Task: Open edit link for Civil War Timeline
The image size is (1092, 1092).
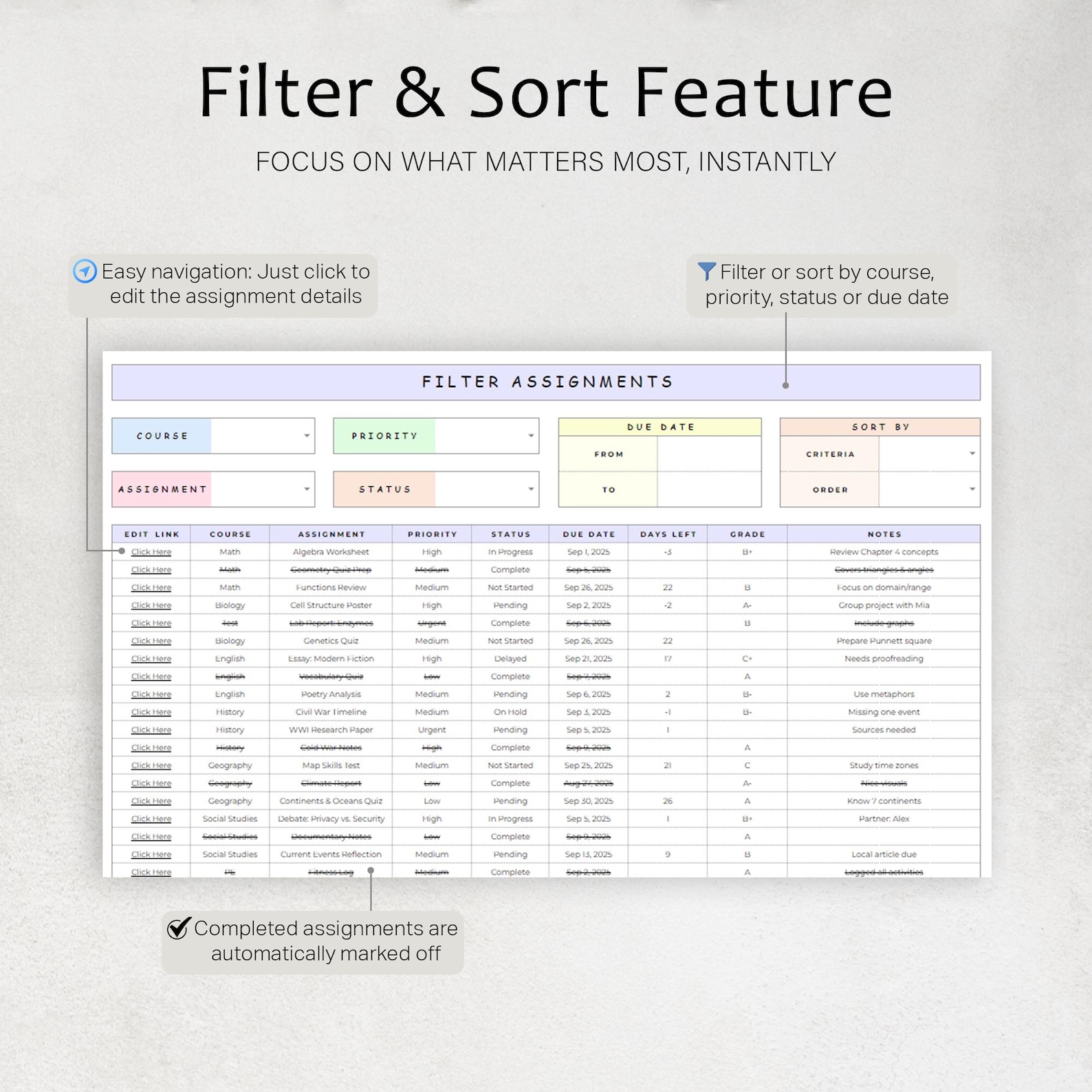Action: point(151,712)
